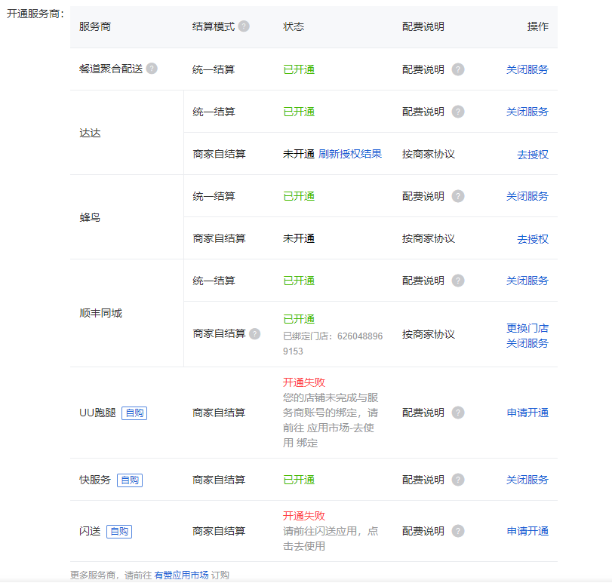This screenshot has width=612, height=583.
Task: Click 申请开通 for UU跑腿
Action: click(527, 412)
